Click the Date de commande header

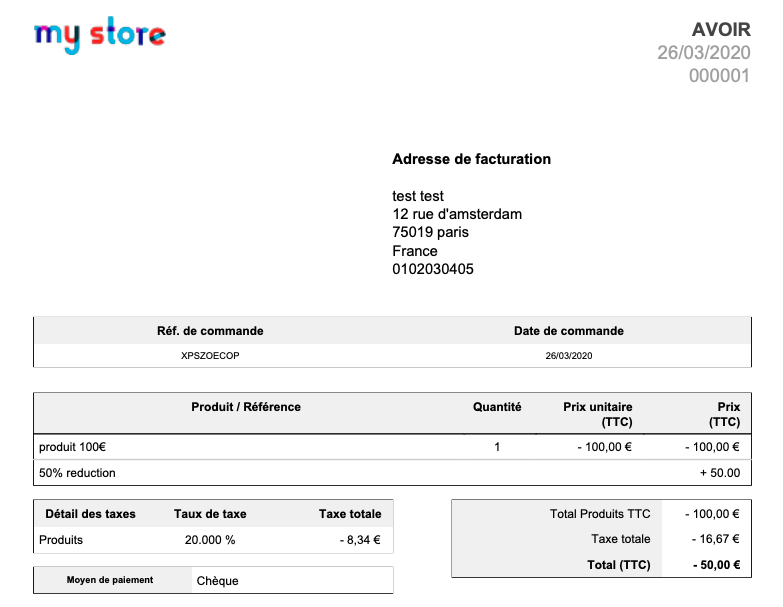pyautogui.click(x=569, y=331)
